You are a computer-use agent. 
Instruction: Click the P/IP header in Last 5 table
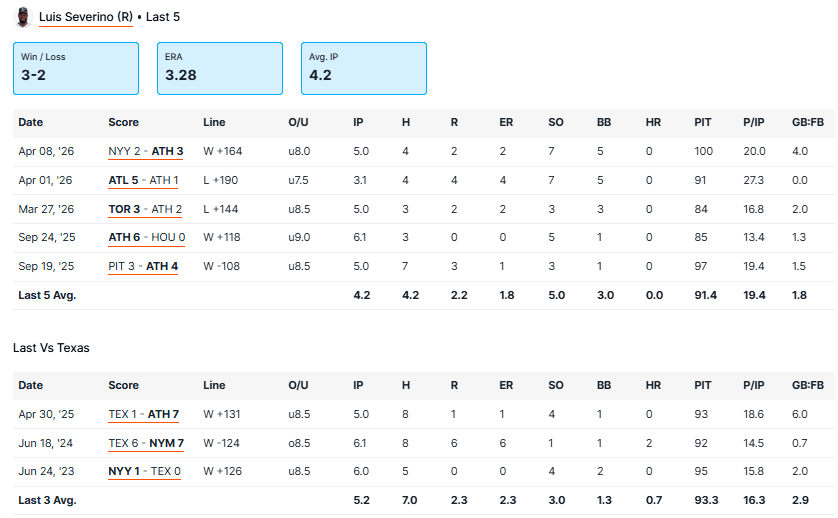(x=754, y=122)
